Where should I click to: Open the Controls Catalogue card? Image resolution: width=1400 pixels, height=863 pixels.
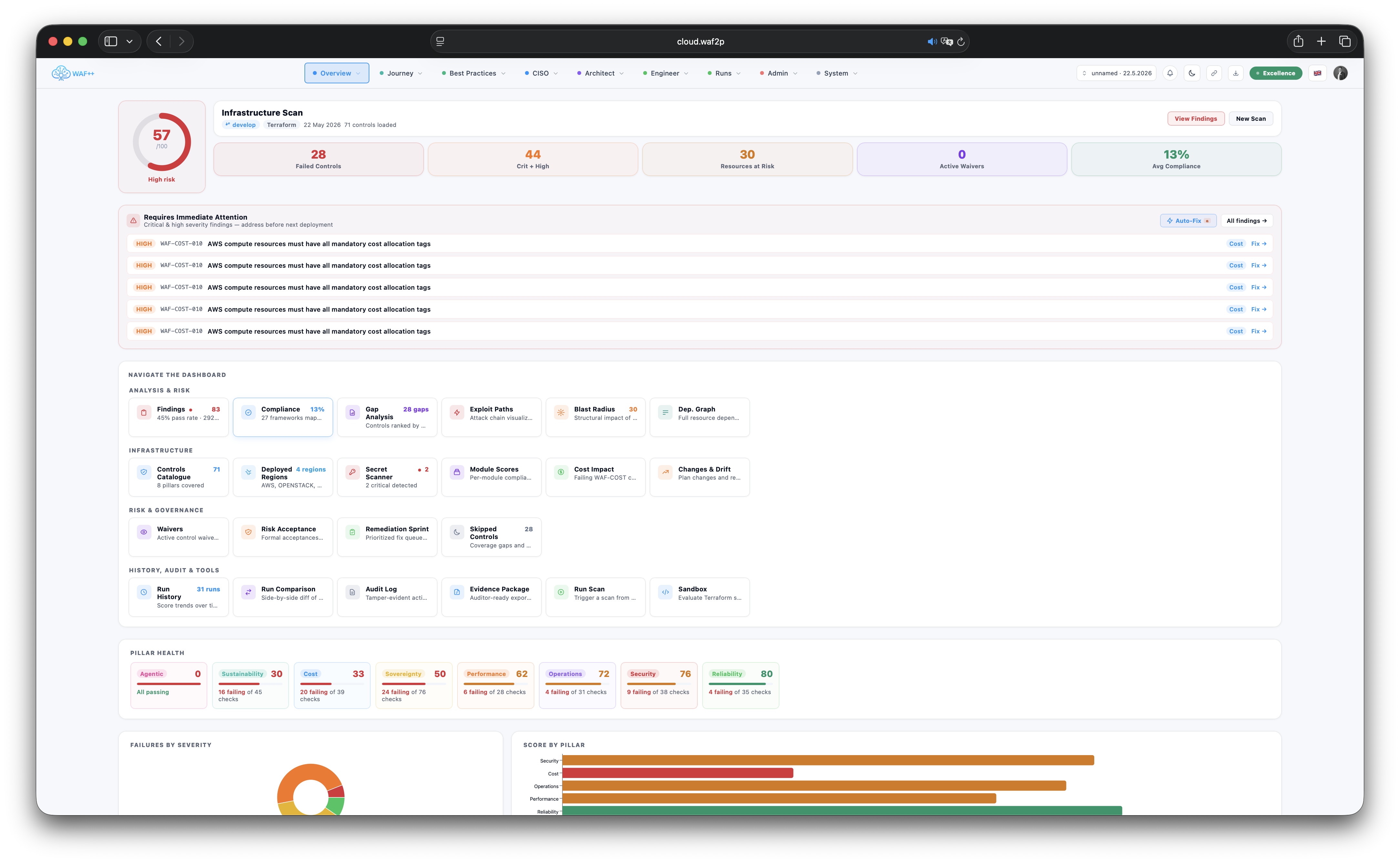(x=179, y=477)
